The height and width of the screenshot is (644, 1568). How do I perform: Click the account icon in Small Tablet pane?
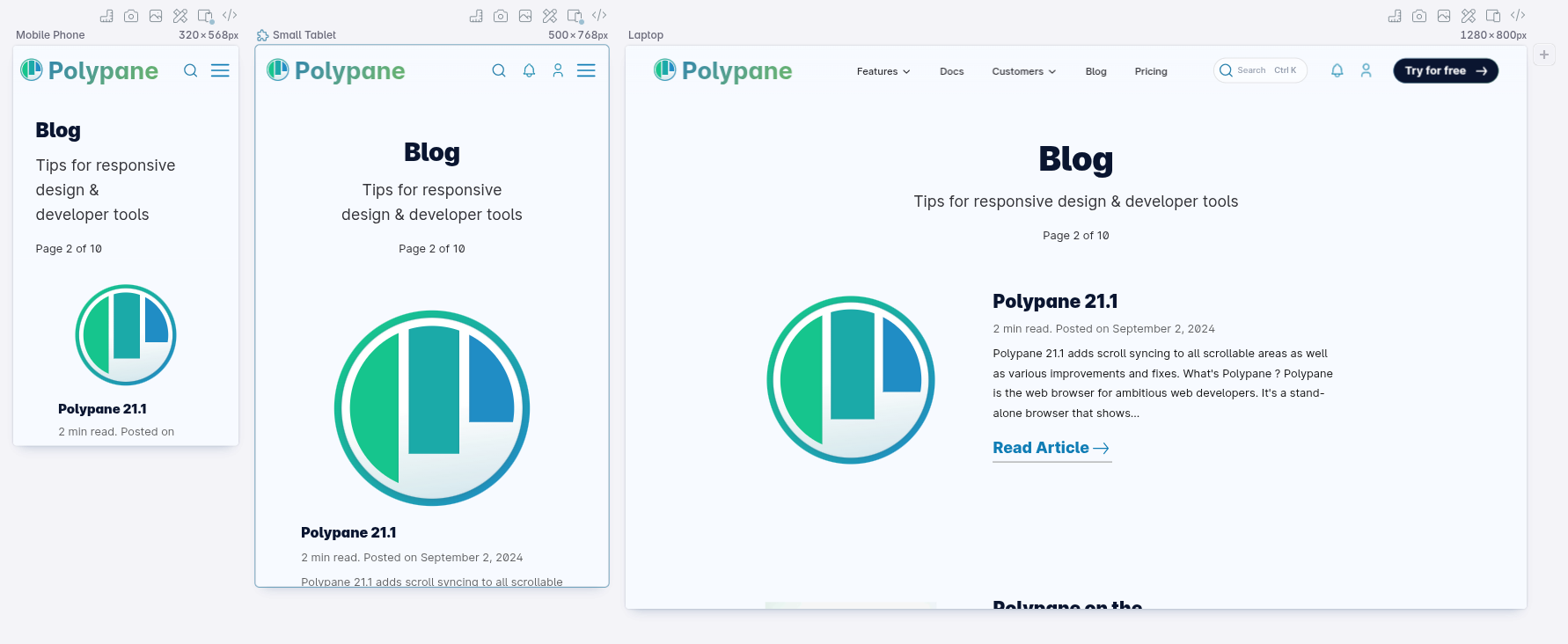tap(558, 70)
